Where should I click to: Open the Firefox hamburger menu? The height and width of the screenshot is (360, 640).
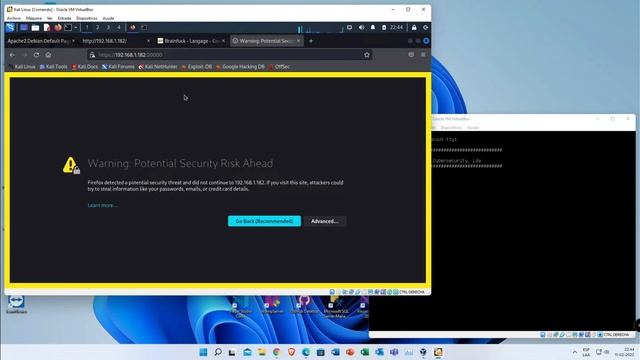pos(423,55)
